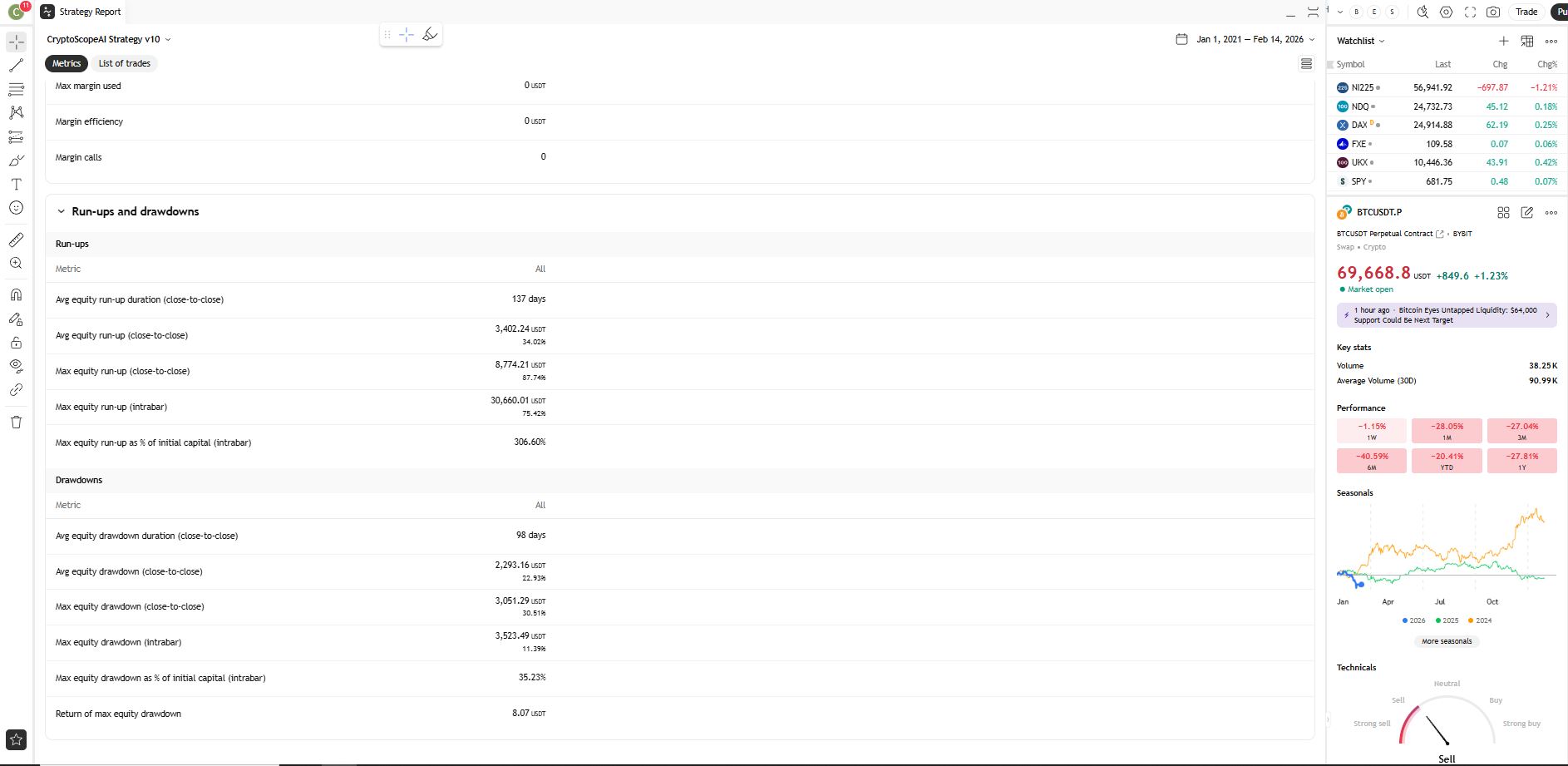Toggle hide drawings eye icon
Screen dimensions: 1568x766
click(x=16, y=365)
